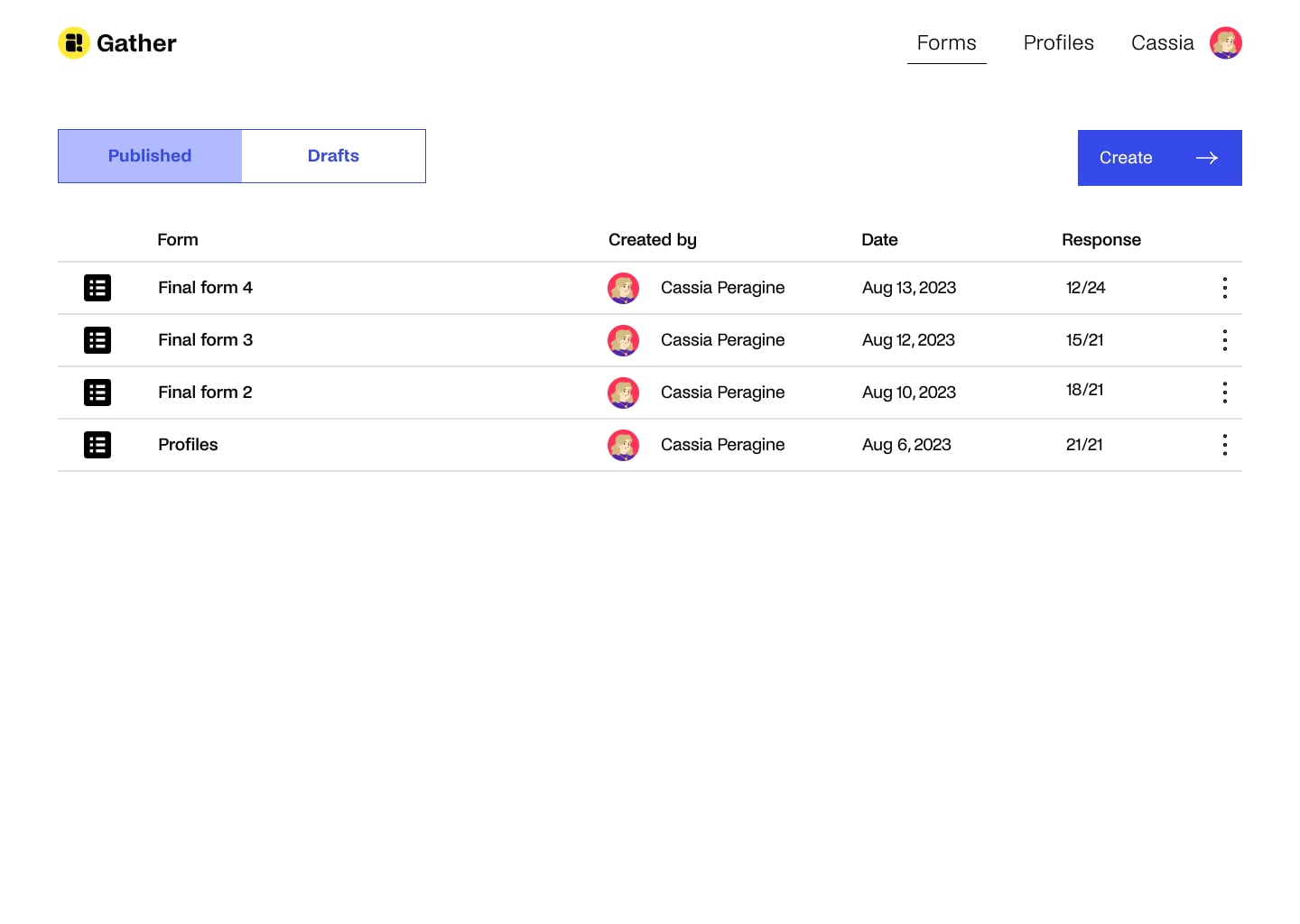1300x924 pixels.
Task: Click the date Aug 12, 2023
Action: click(908, 340)
